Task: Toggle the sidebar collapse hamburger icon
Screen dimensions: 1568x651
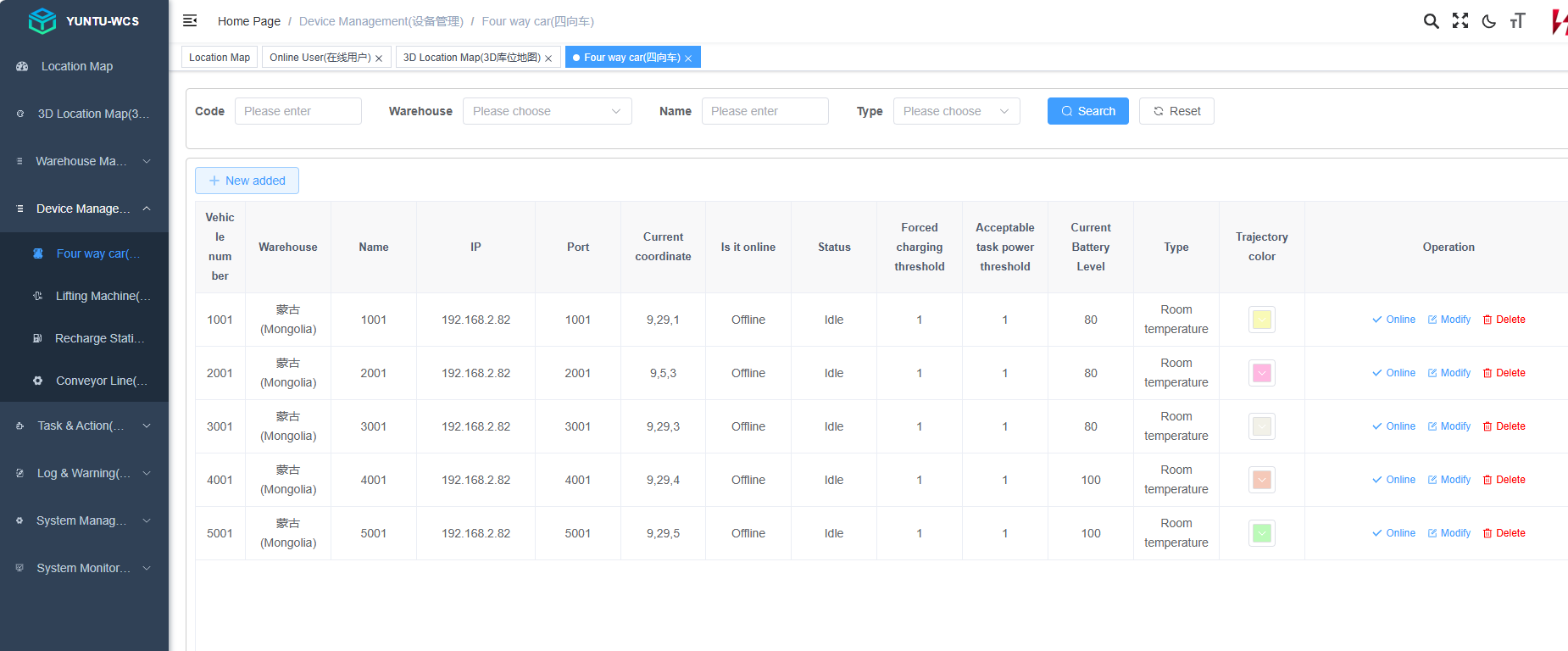Action: [x=190, y=20]
